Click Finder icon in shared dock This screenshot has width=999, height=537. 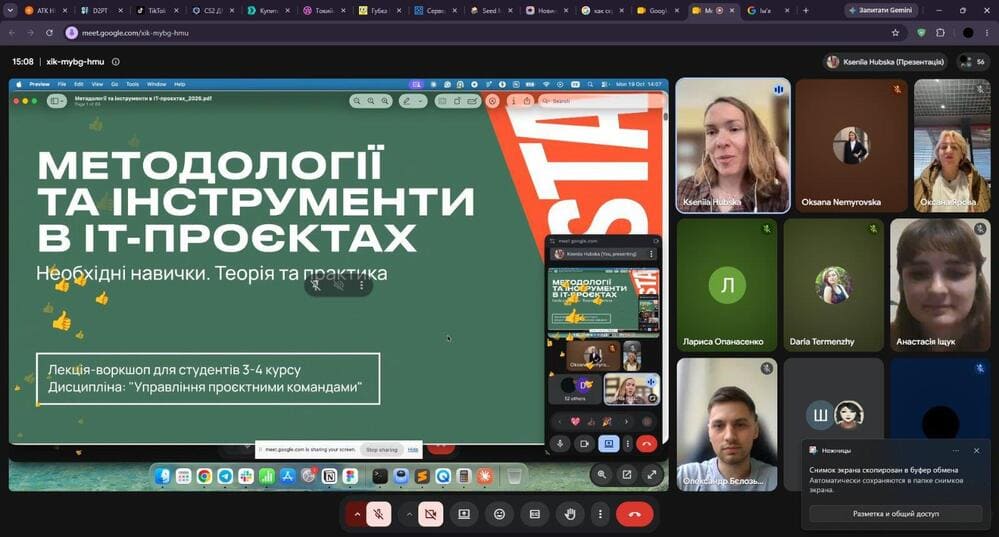pyautogui.click(x=163, y=476)
